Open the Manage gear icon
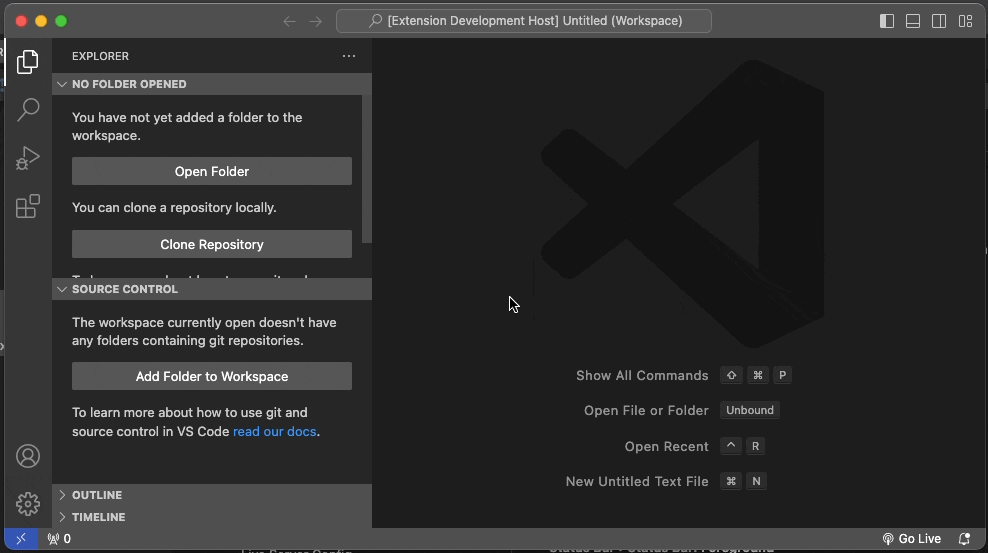The width and height of the screenshot is (988, 553). 28,504
